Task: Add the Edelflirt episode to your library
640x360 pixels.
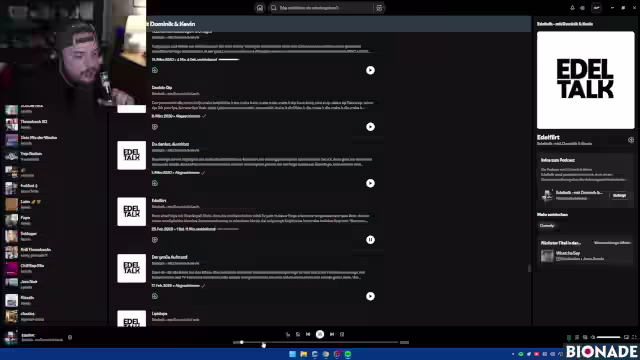Action: [x=155, y=240]
